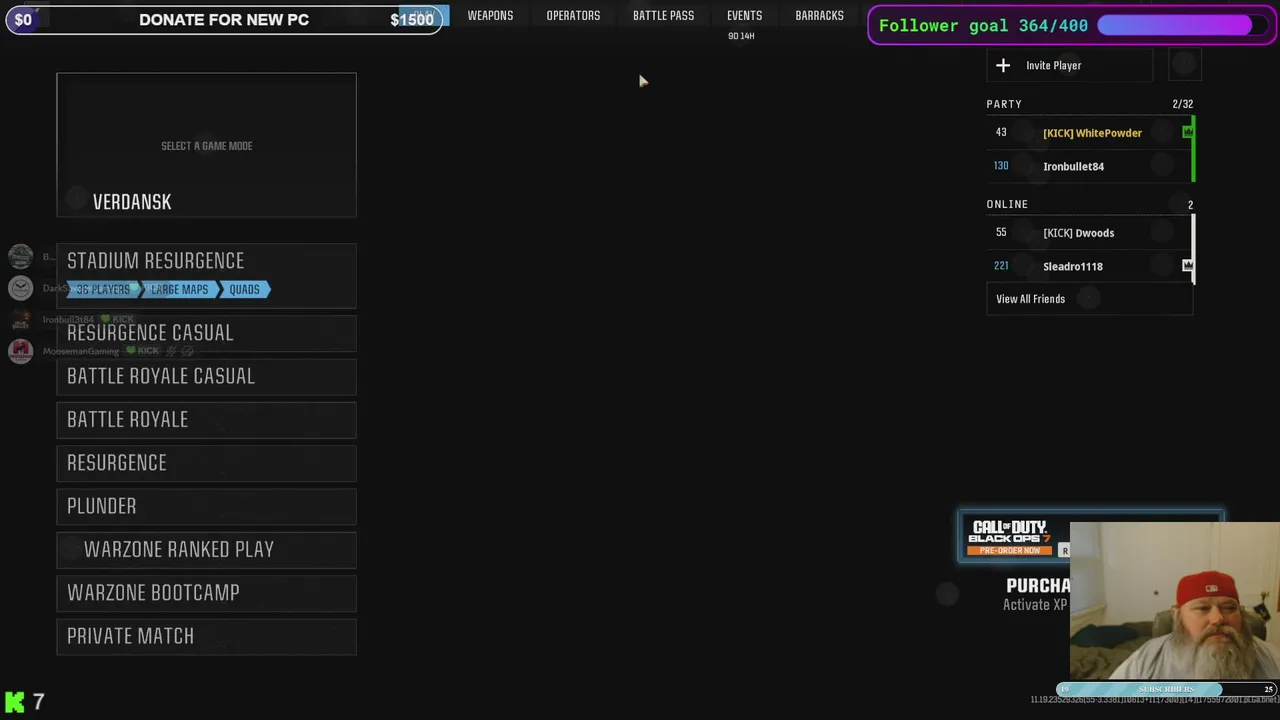Image resolution: width=1280 pixels, height=720 pixels.
Task: Click the green Kick logo at bottom left
Action: [x=15, y=702]
